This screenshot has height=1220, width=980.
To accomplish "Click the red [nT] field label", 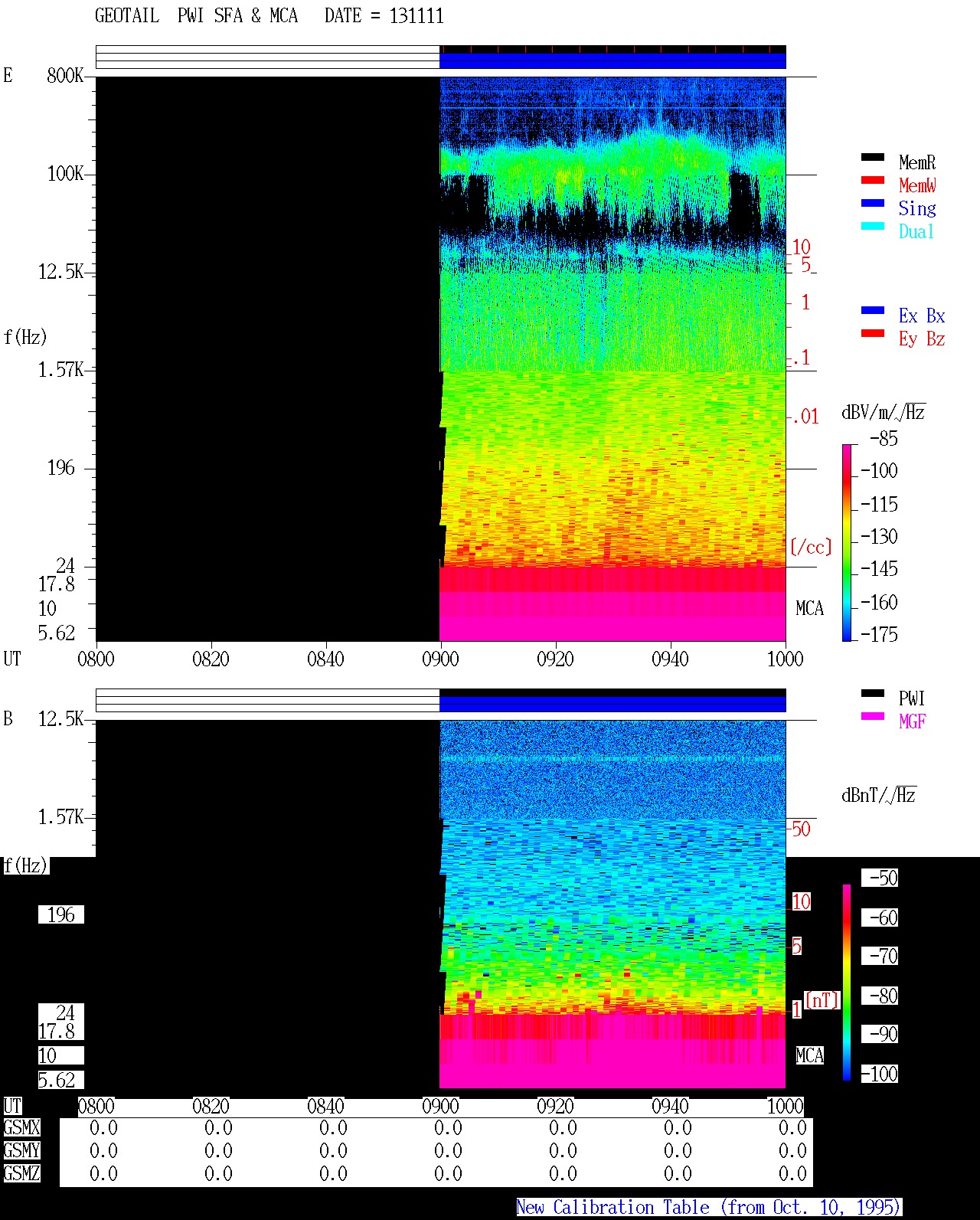I will pos(822,1000).
